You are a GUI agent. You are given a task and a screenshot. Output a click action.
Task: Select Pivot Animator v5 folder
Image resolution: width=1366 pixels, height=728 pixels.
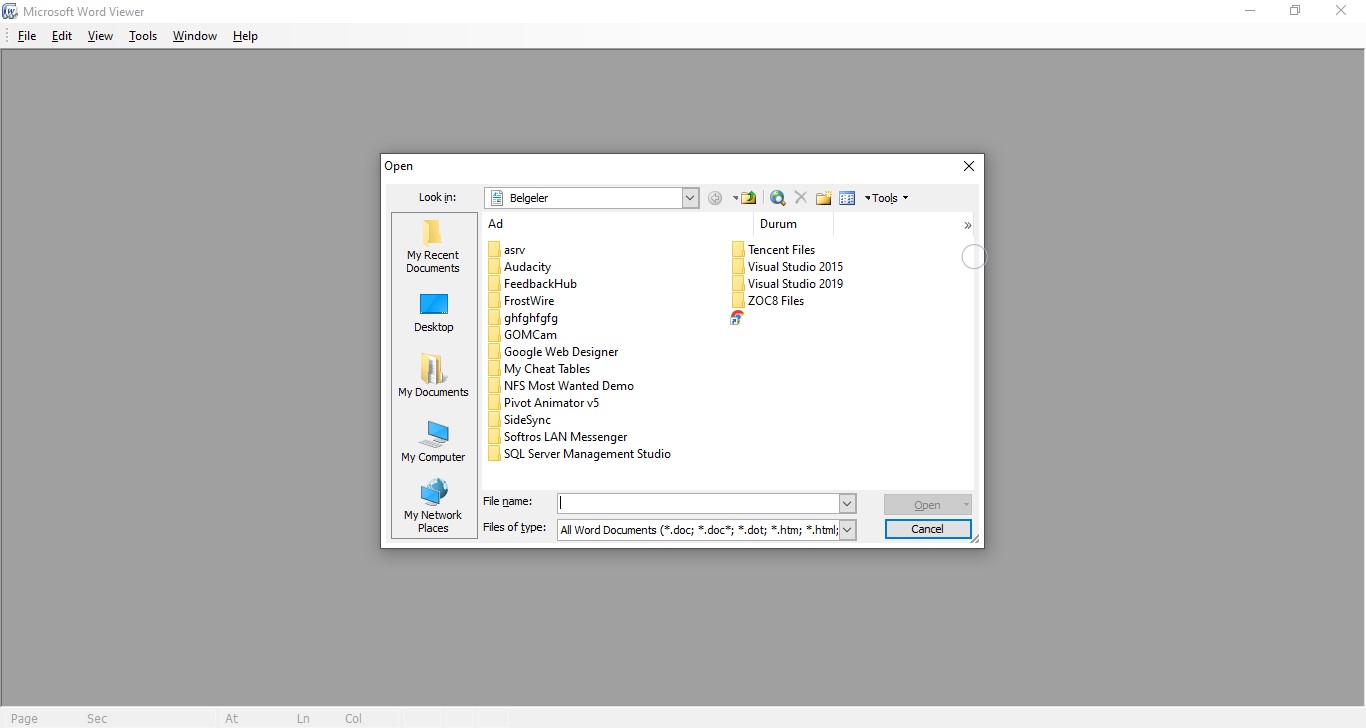click(544, 403)
